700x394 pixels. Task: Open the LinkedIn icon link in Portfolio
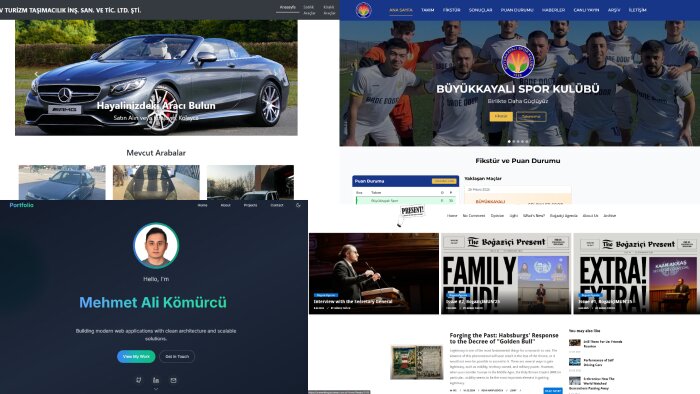[156, 380]
